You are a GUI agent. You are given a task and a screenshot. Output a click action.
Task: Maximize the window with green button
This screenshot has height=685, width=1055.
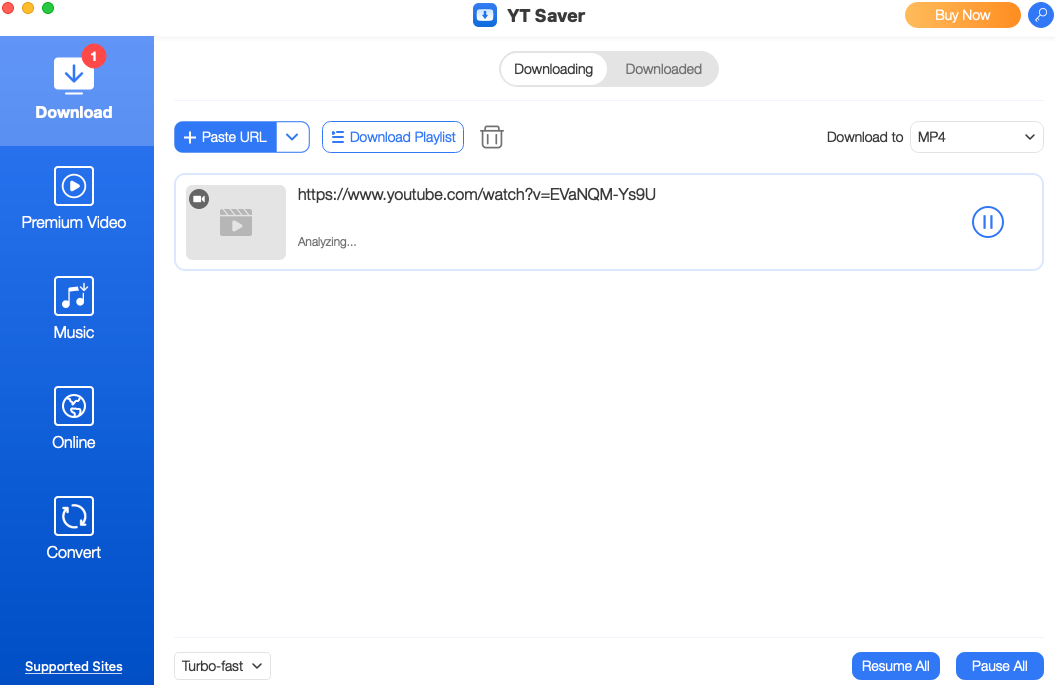coord(48,8)
